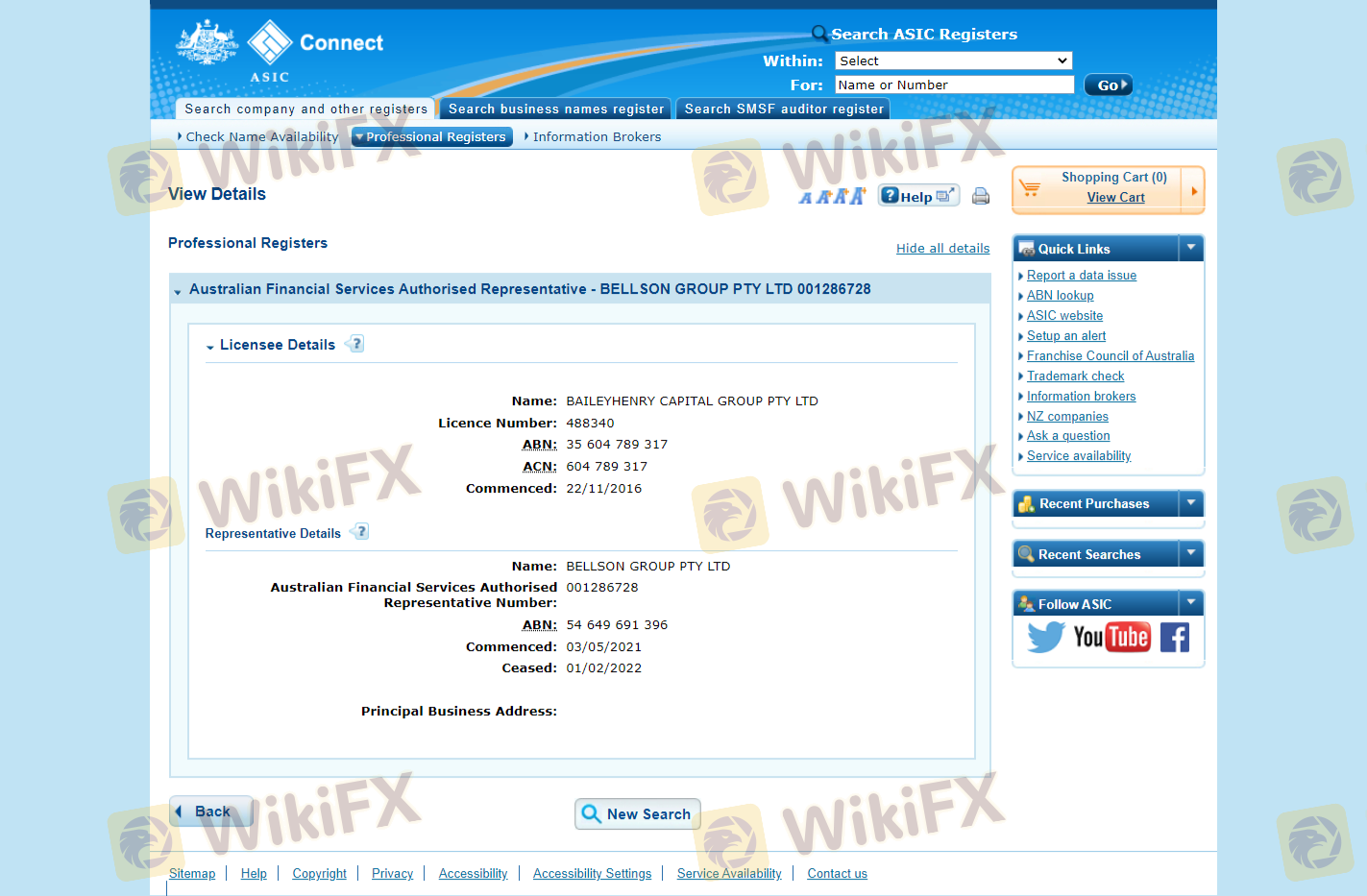1367x896 pixels.
Task: Collapse the Licensee Details section
Action: (210, 346)
